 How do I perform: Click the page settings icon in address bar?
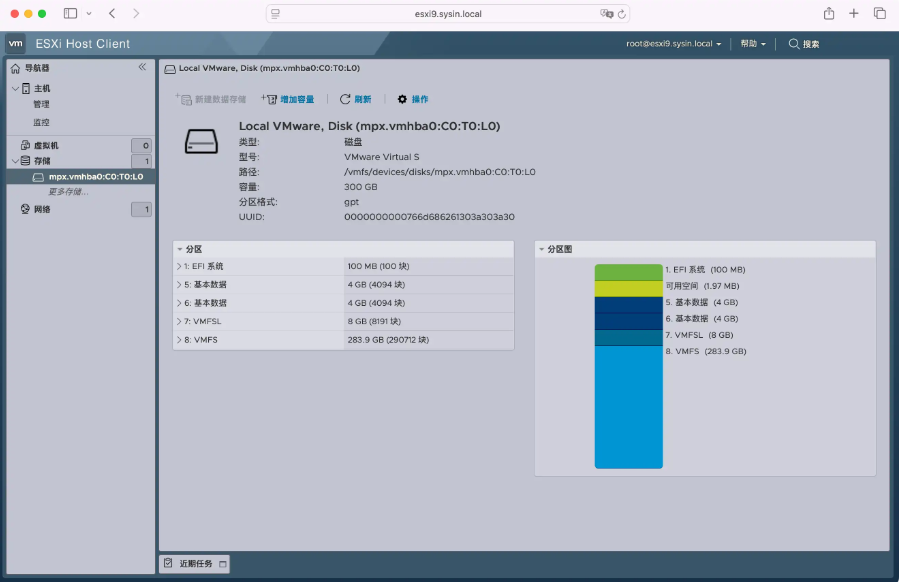pyautogui.click(x=275, y=14)
